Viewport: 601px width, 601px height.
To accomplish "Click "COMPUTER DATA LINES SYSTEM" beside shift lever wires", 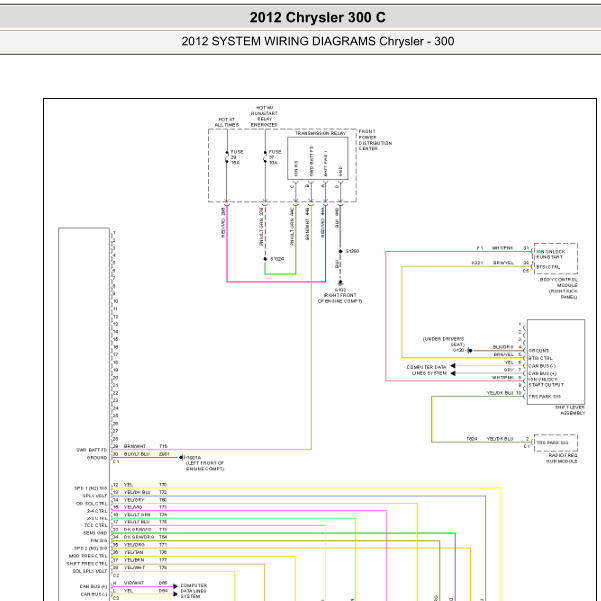I will (x=427, y=370).
